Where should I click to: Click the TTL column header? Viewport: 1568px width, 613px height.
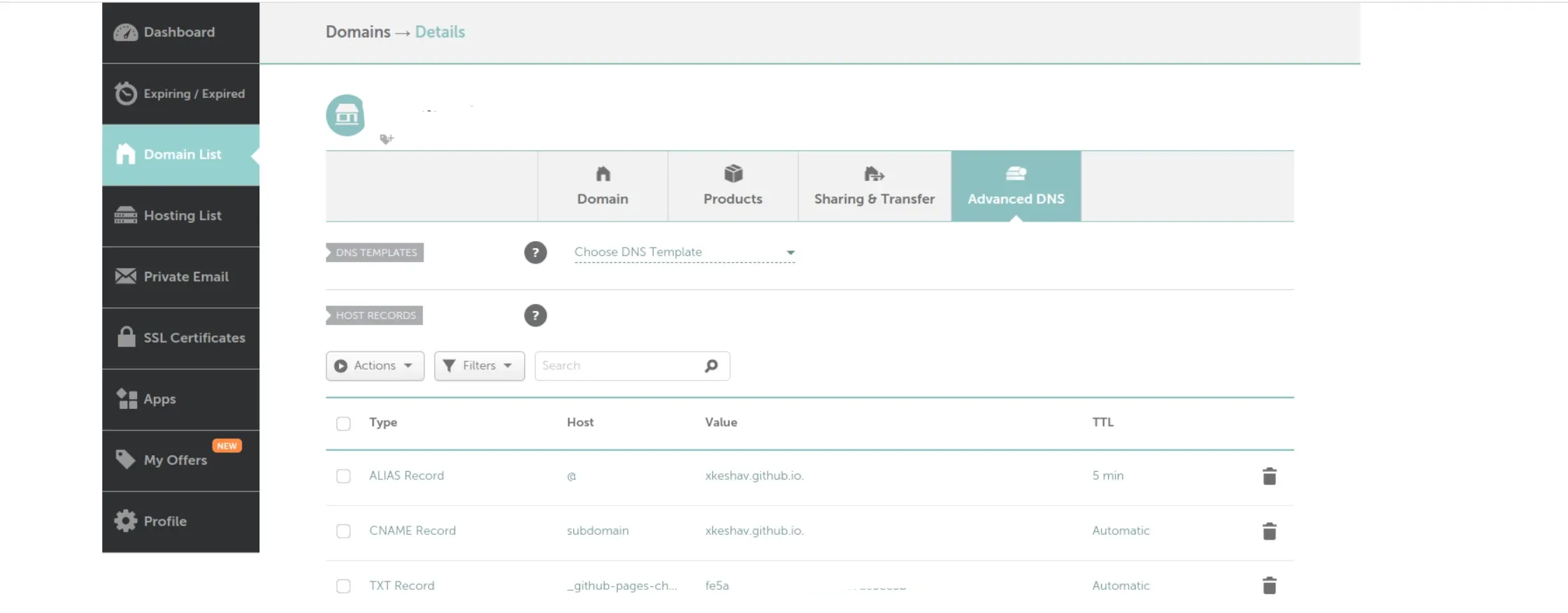[1102, 422]
